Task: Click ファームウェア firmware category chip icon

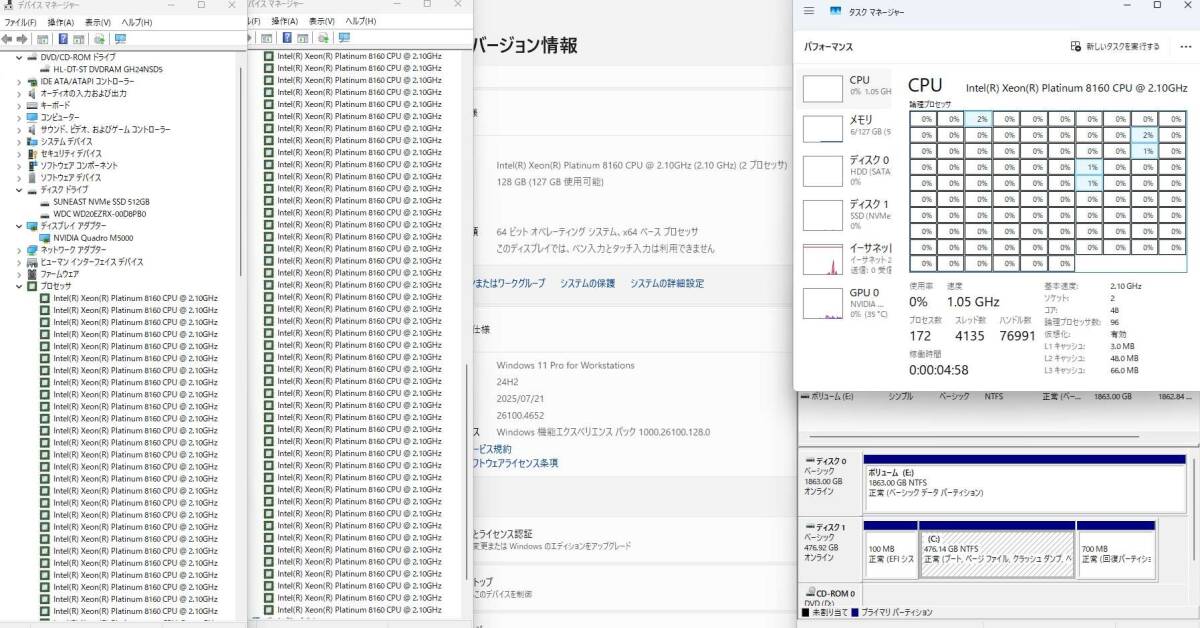Action: pos(32,274)
